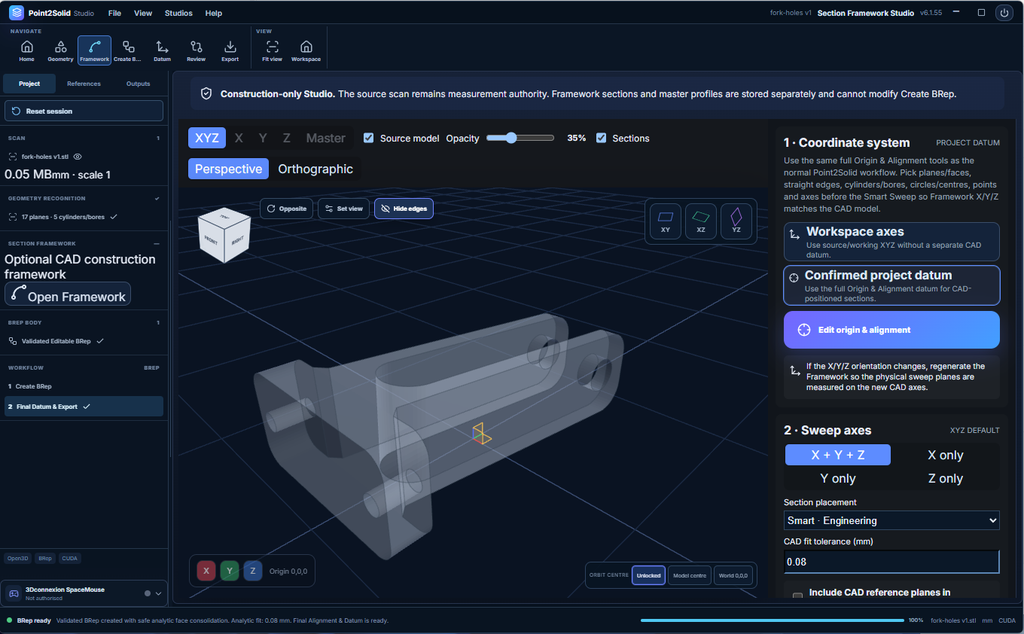Image resolution: width=1024 pixels, height=634 pixels.
Task: Click the blue Z axis button
Action: click(253, 571)
